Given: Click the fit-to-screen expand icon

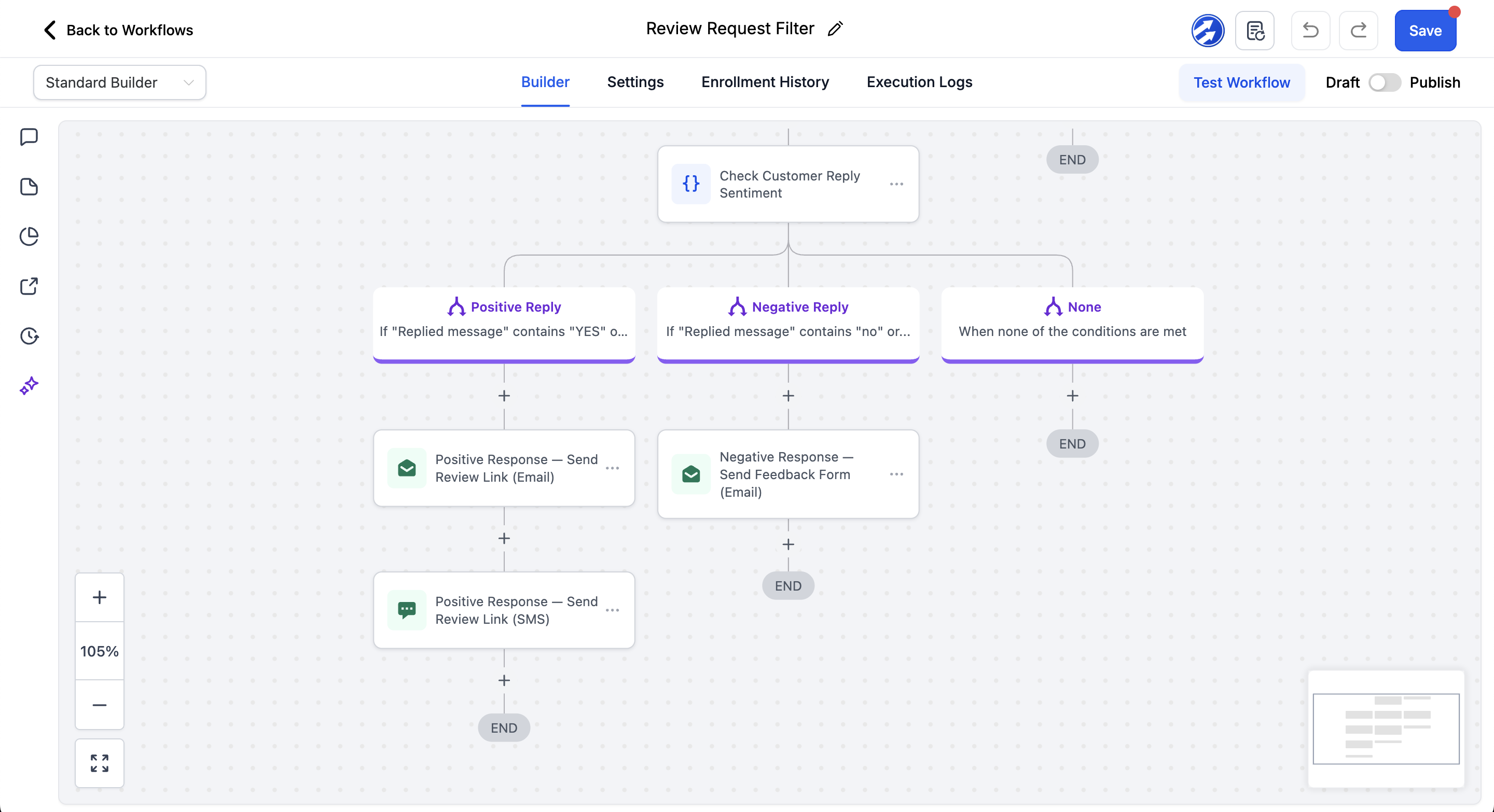Looking at the screenshot, I should (99, 763).
